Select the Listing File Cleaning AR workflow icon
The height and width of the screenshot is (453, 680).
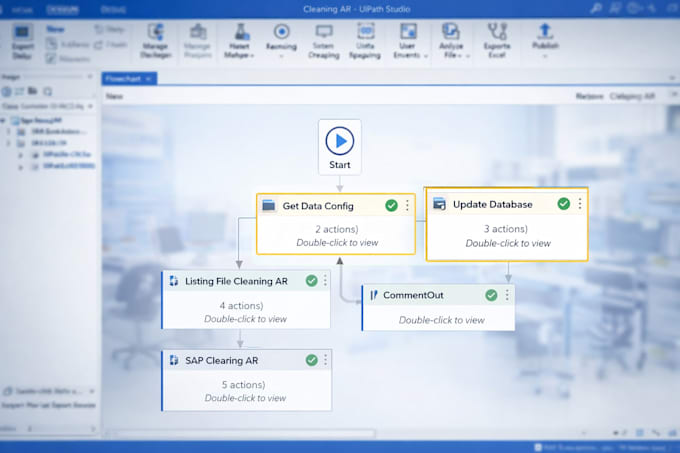[x=174, y=281]
